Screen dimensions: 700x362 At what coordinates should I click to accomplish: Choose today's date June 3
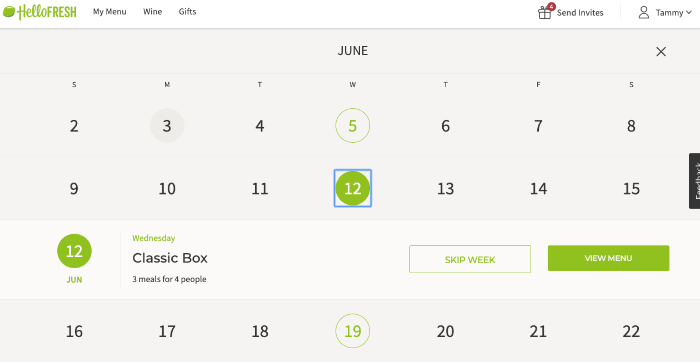tap(167, 125)
